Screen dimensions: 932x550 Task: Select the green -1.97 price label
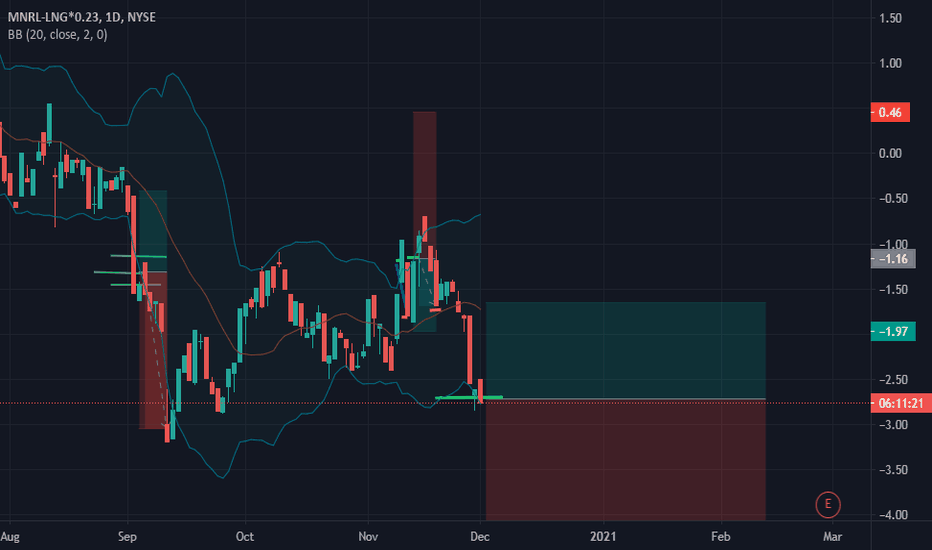893,331
